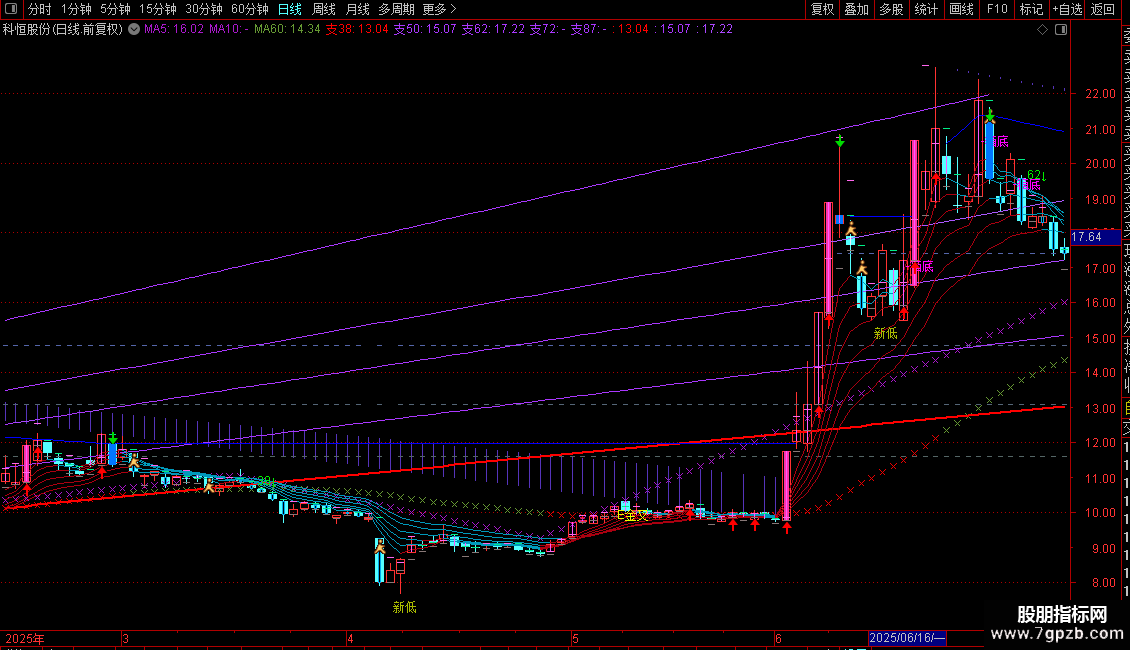Screen dimensions: 1130x650
Task: Switch to 日线 daily chart tab
Action: [x=290, y=9]
